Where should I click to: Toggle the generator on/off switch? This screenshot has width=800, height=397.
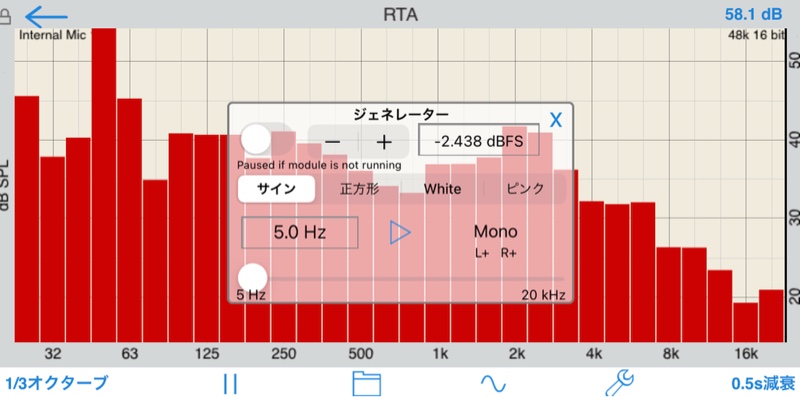(x=266, y=139)
